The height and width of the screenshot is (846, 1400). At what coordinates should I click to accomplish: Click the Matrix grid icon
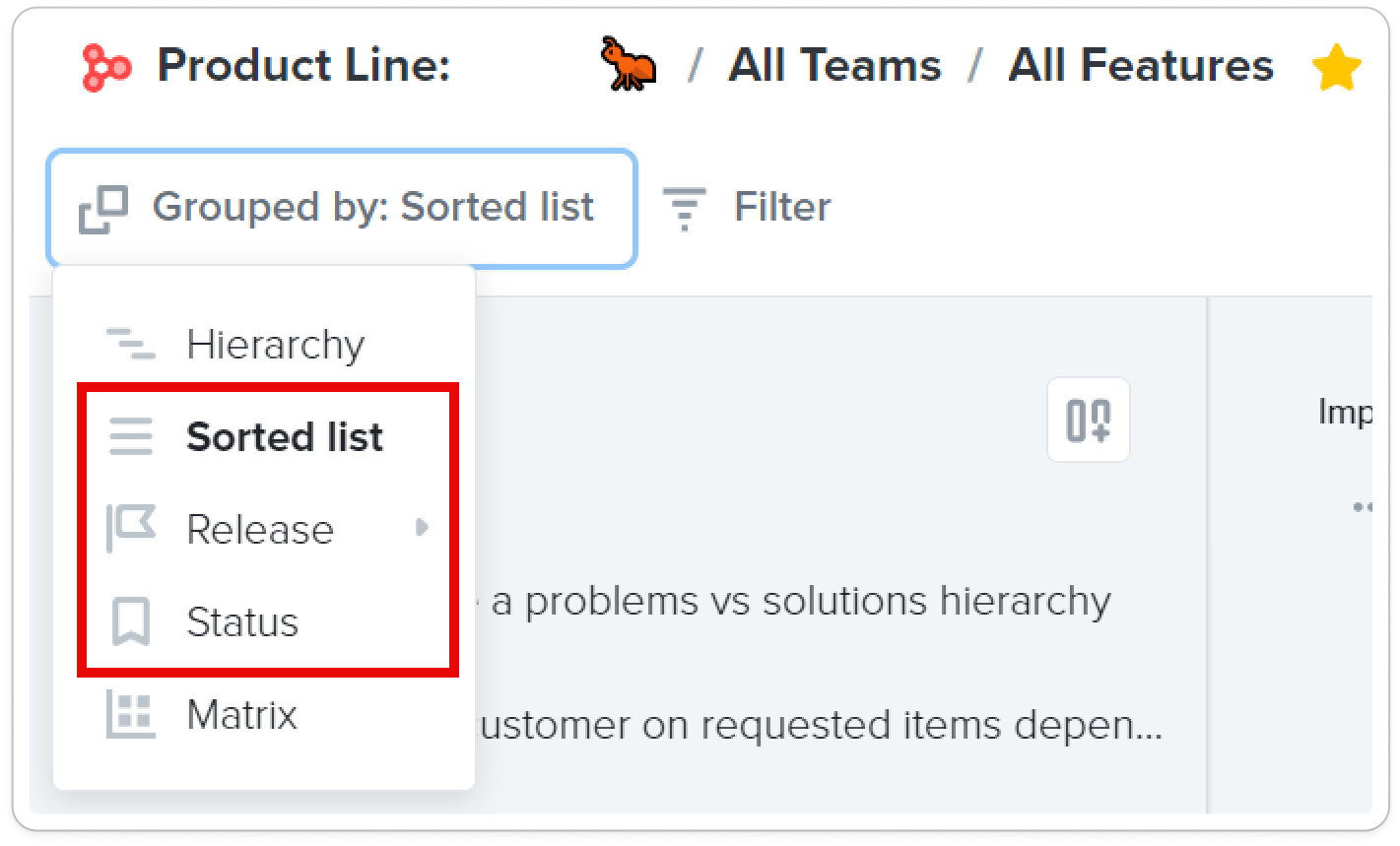click(129, 714)
